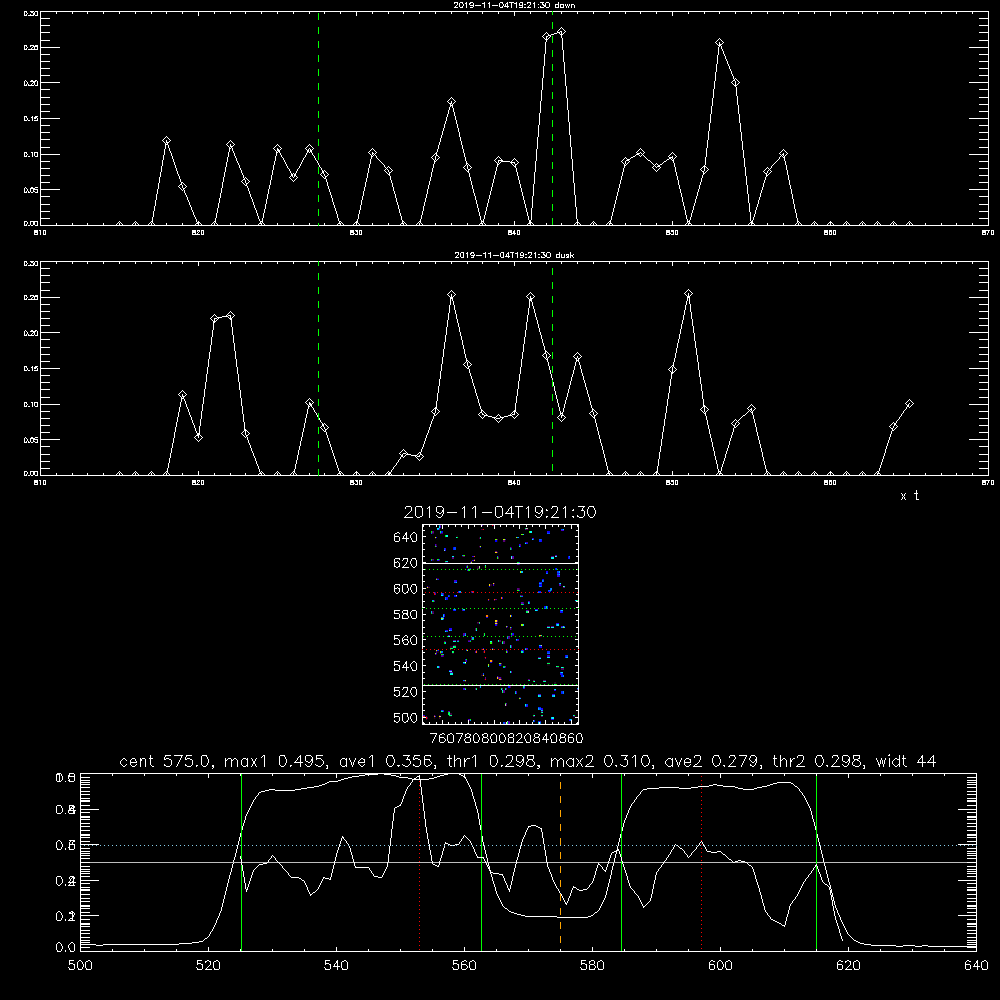This screenshot has width=1000, height=1000.
Task: Select the highest diamond peak in dawn plot
Action: pyautogui.click(x=561, y=31)
